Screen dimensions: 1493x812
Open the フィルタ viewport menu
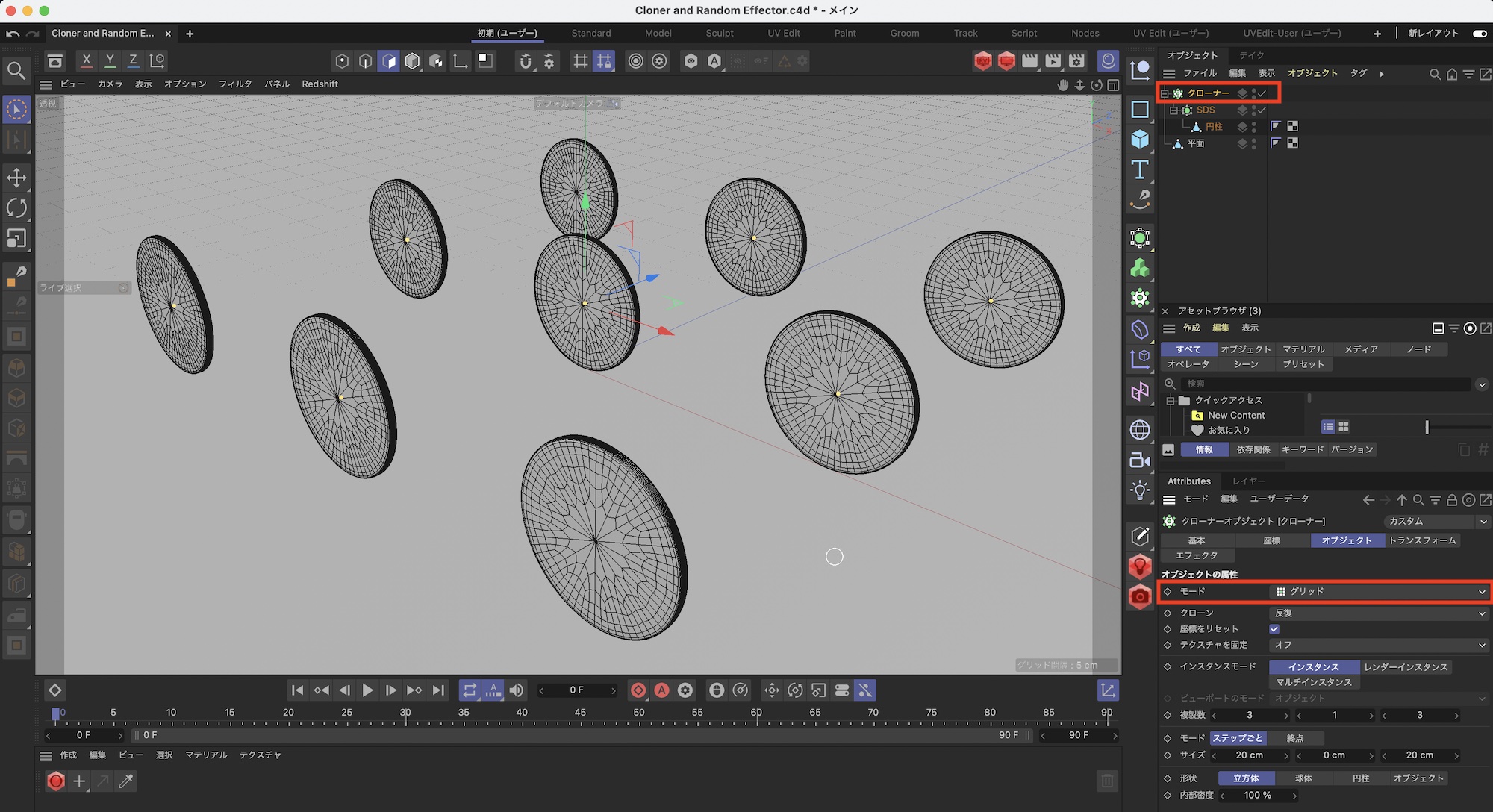click(x=234, y=84)
